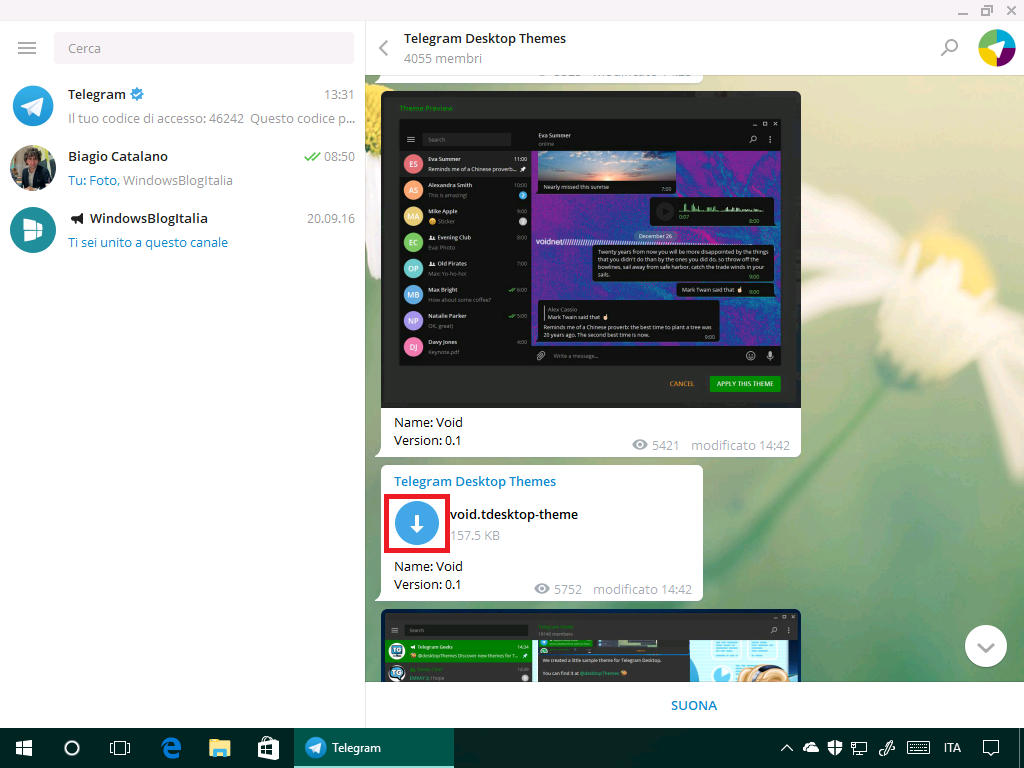1024x768 pixels.
Task: Click the Telegram chat avatar
Action: pos(33,106)
